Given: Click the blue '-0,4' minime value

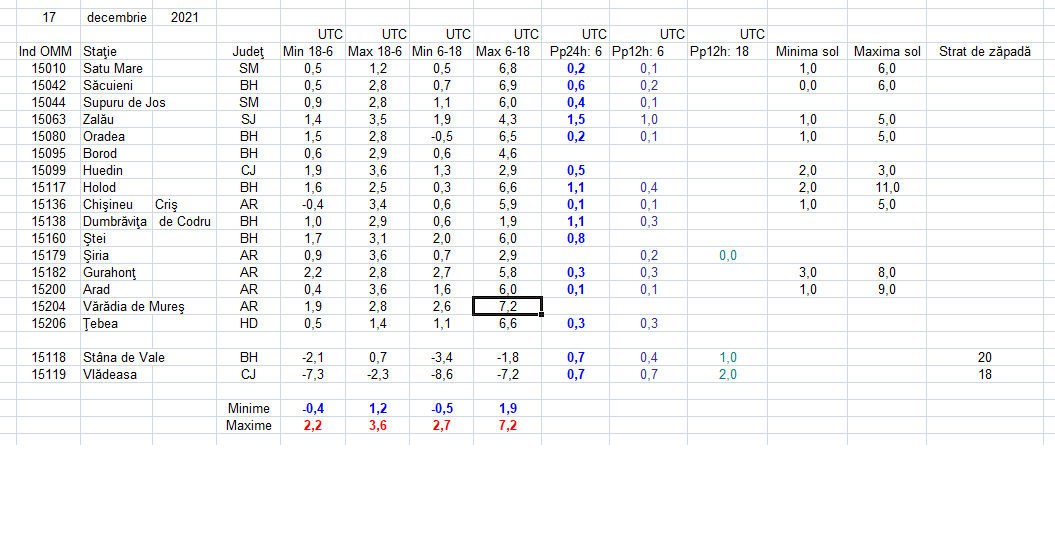Looking at the screenshot, I should (313, 409).
